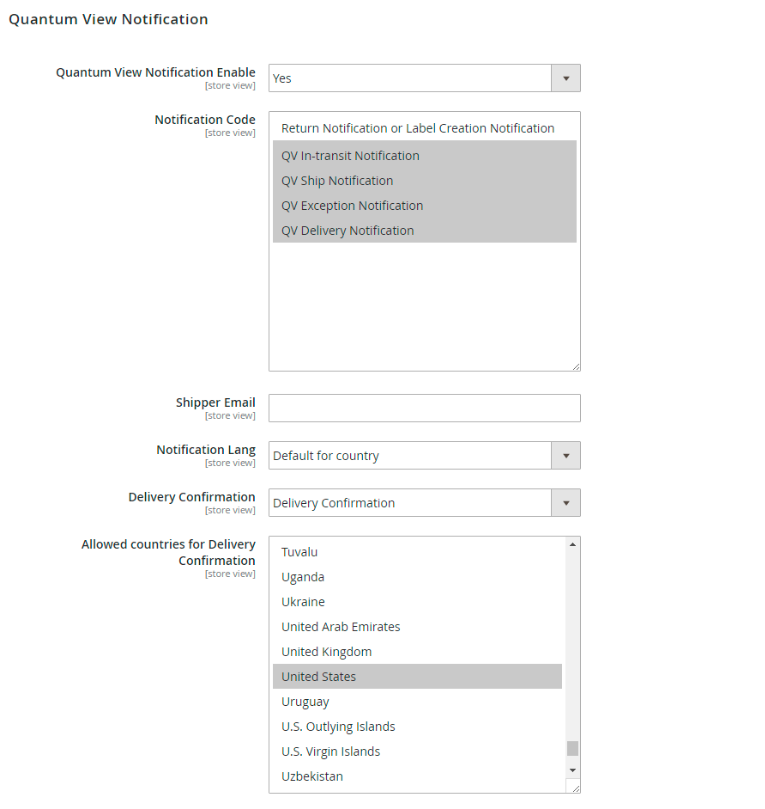Select U.S. Virgin Islands option

pos(330,752)
